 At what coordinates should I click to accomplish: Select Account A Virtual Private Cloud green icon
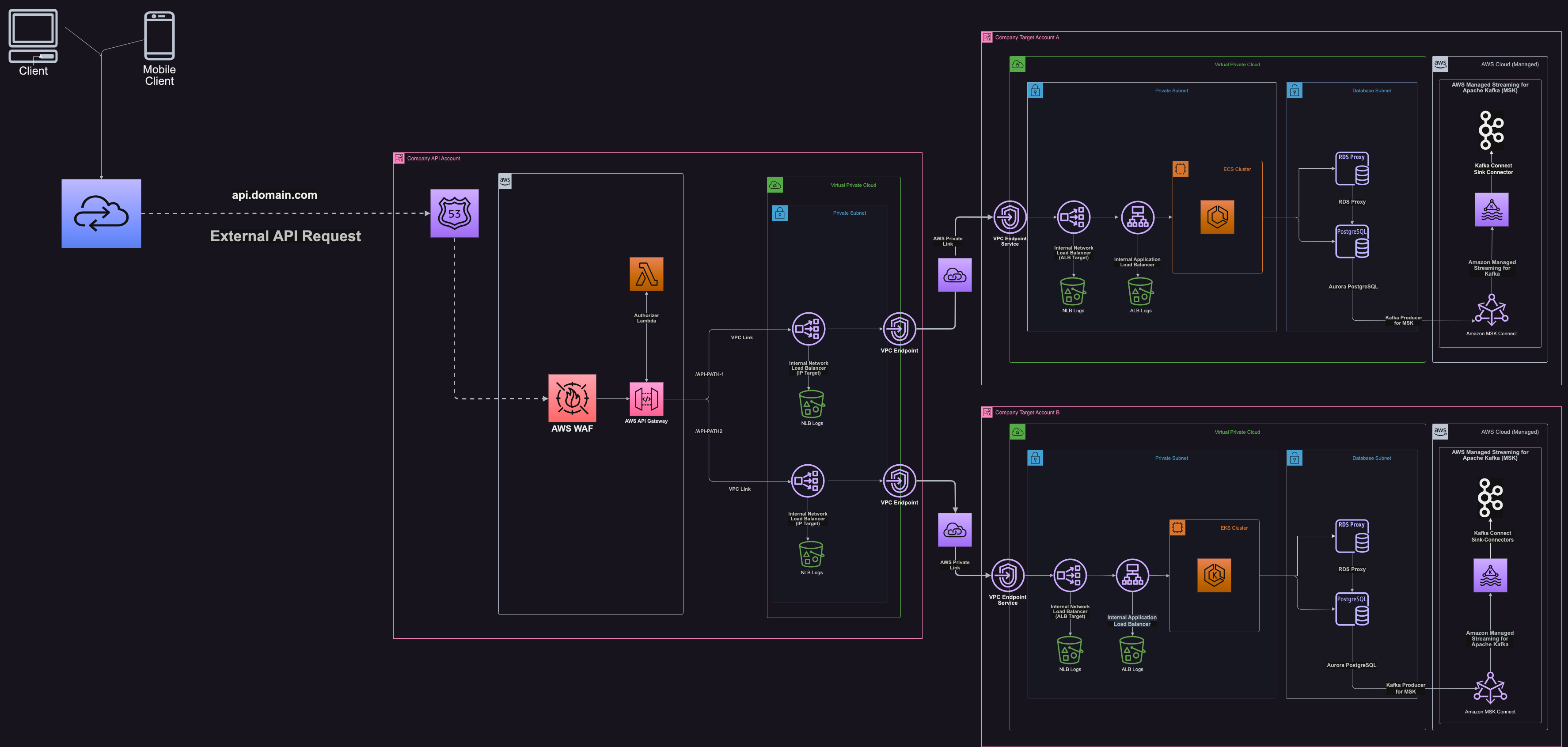point(1017,64)
